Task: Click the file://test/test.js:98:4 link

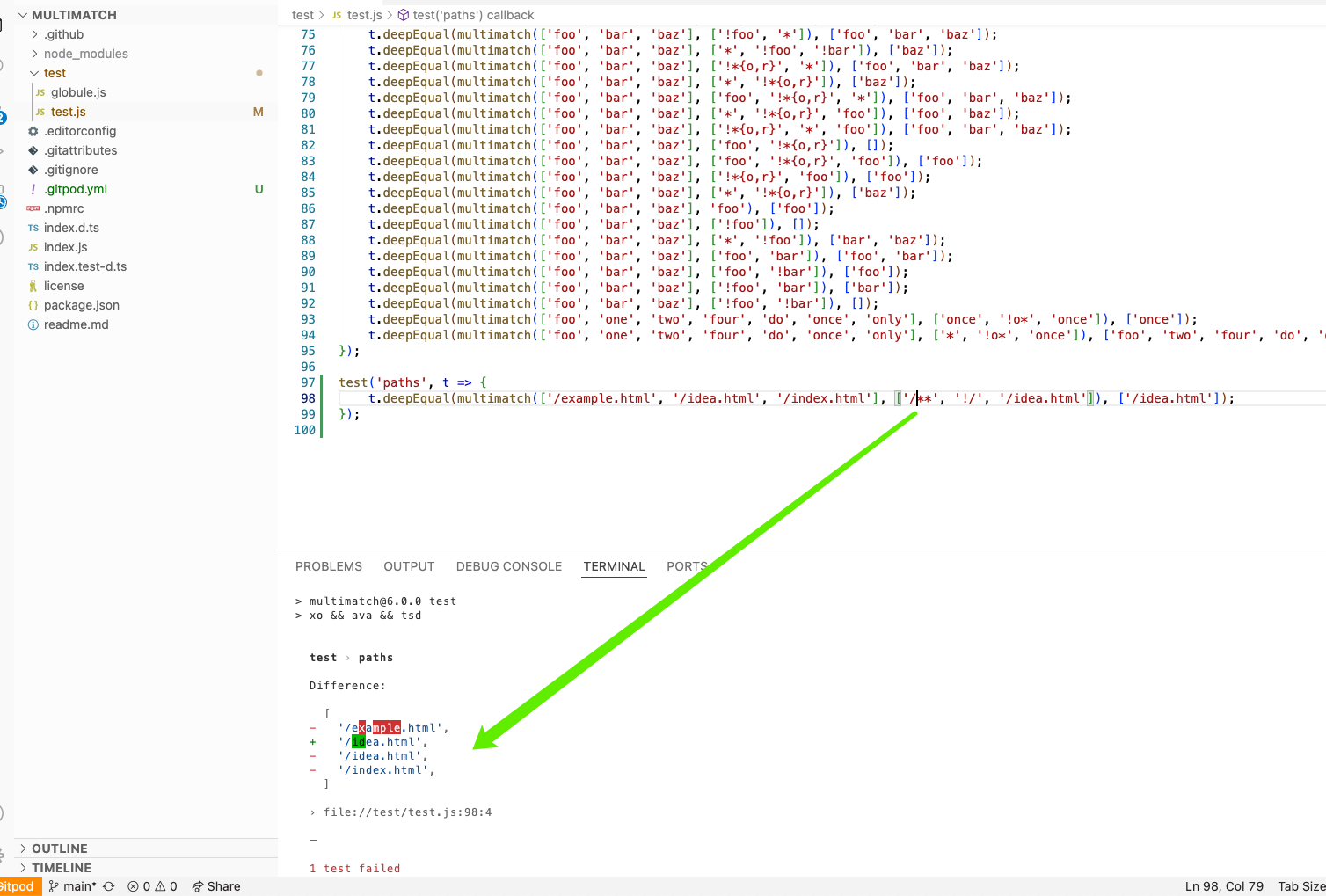Action: coord(408,812)
